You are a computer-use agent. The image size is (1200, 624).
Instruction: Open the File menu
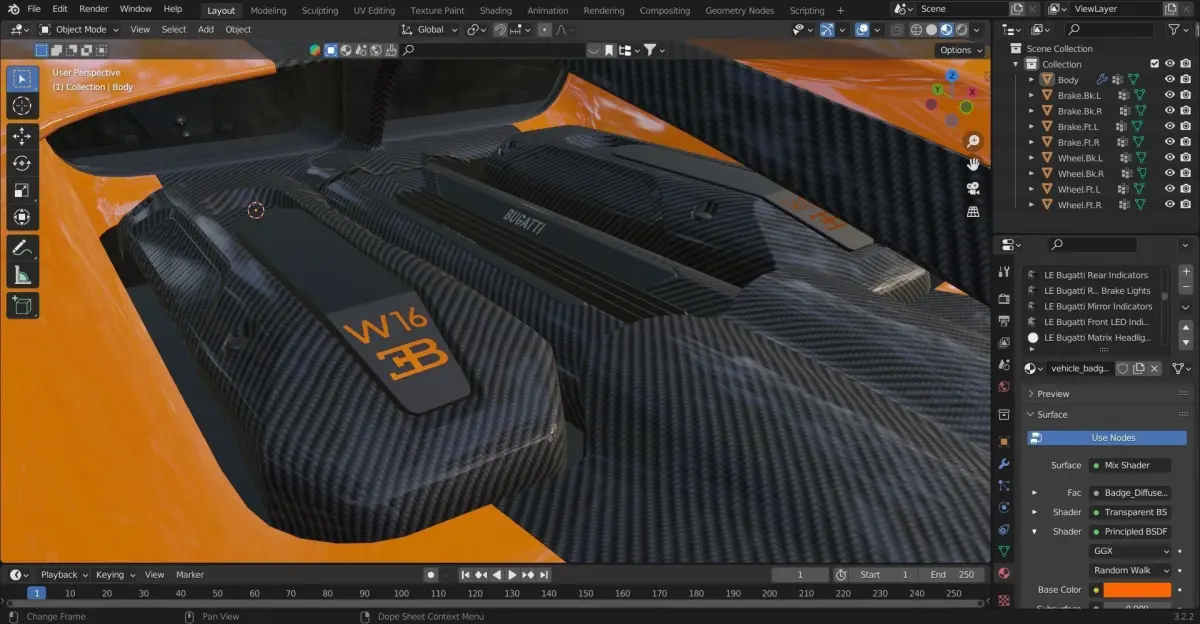pos(34,9)
